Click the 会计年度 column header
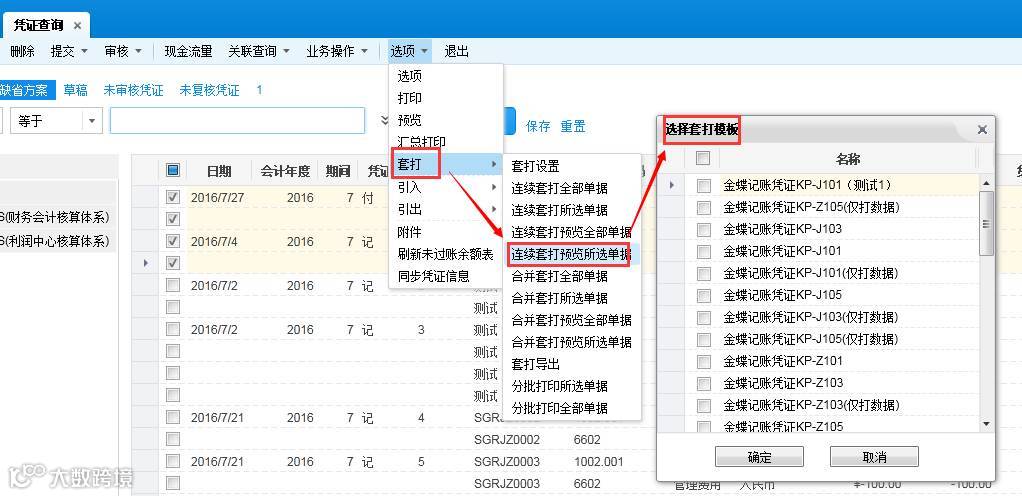This screenshot has height=496, width=1022. click(285, 171)
